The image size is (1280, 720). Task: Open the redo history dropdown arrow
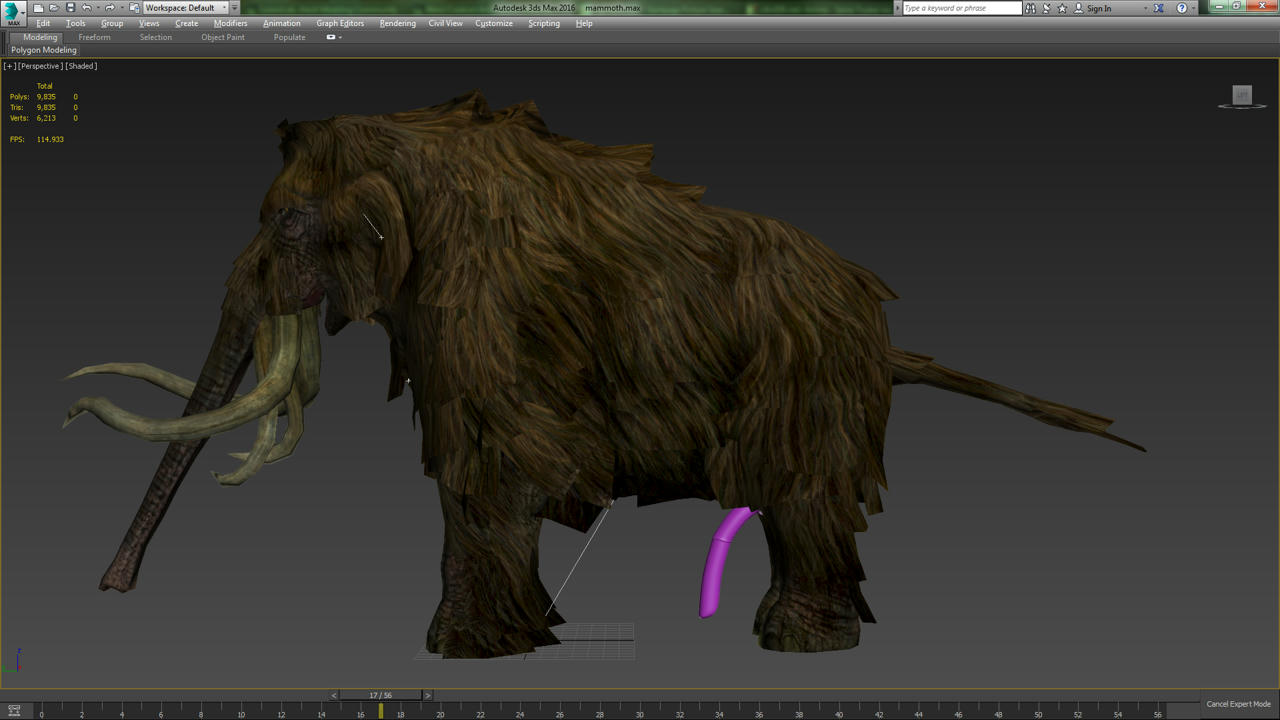point(120,8)
